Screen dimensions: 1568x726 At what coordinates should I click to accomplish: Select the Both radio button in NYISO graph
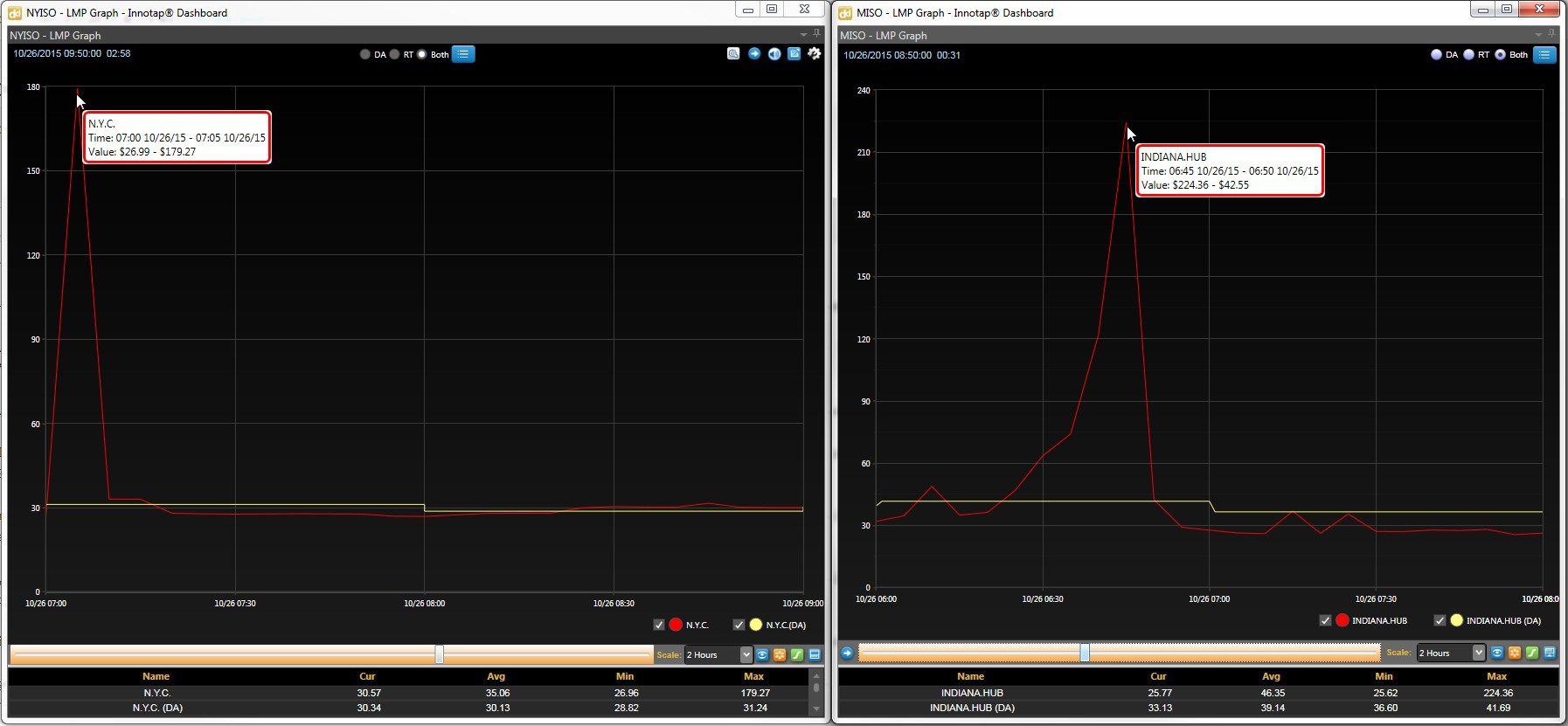(422, 54)
